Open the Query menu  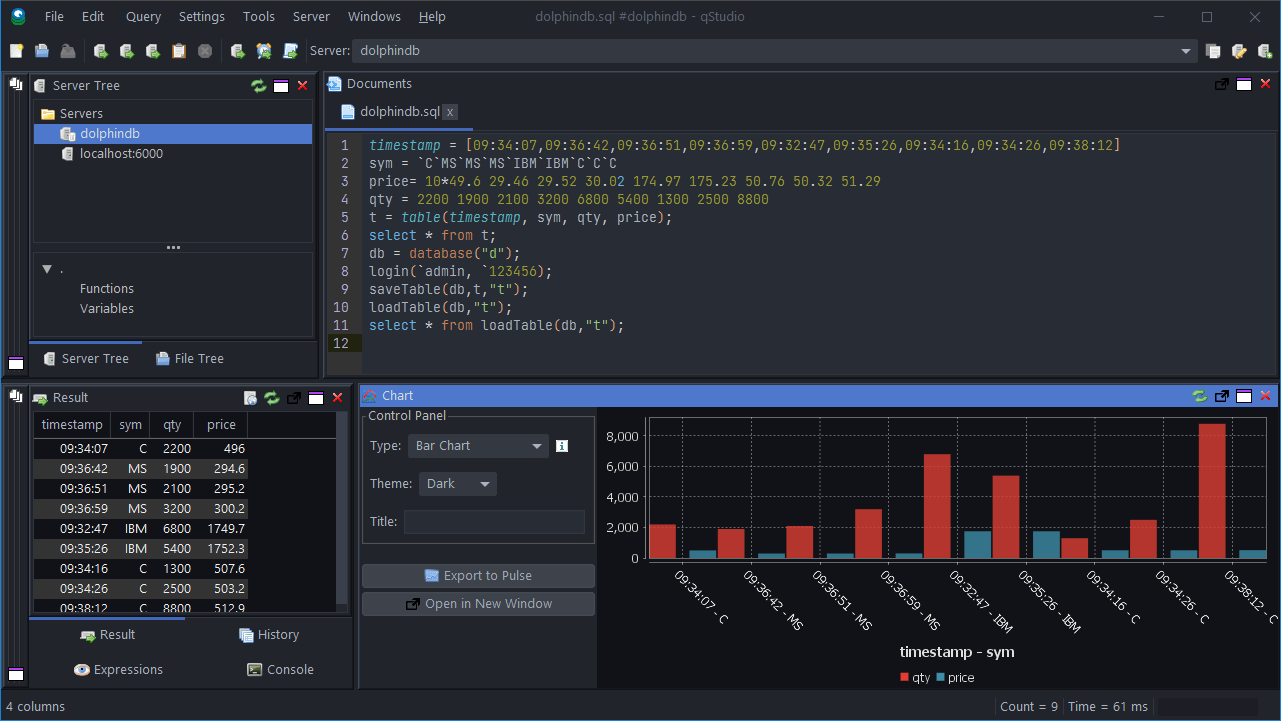click(143, 17)
